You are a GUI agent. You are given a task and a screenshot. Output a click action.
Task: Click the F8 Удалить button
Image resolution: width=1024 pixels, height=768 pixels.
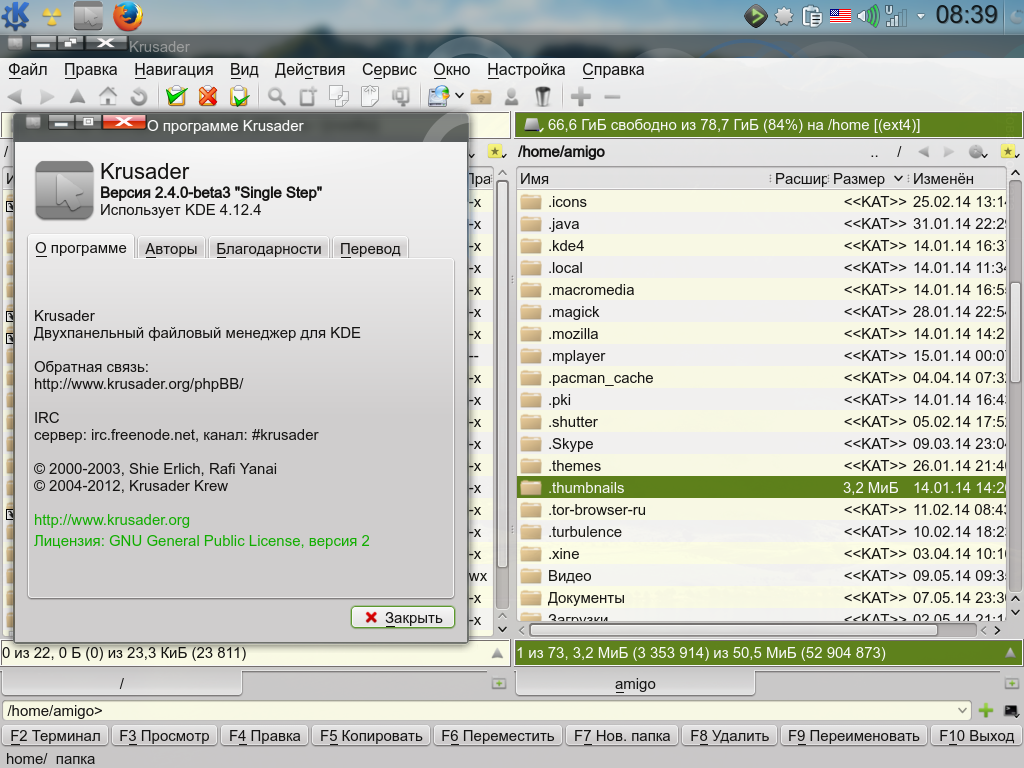[x=729, y=736]
